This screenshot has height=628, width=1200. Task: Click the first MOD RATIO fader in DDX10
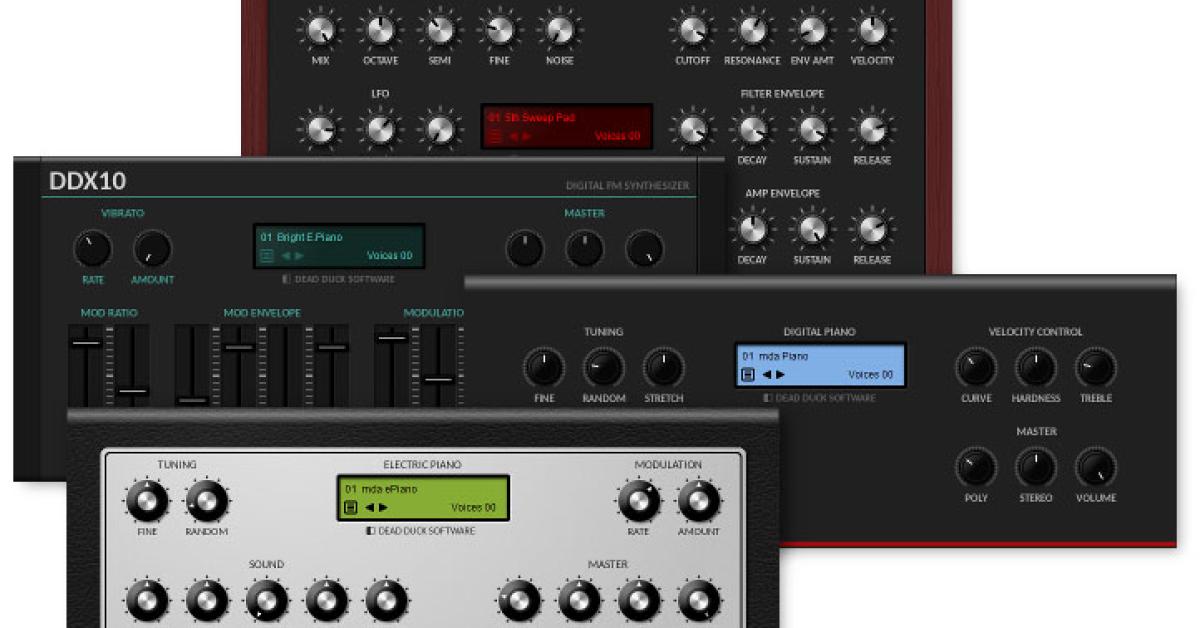[86, 343]
